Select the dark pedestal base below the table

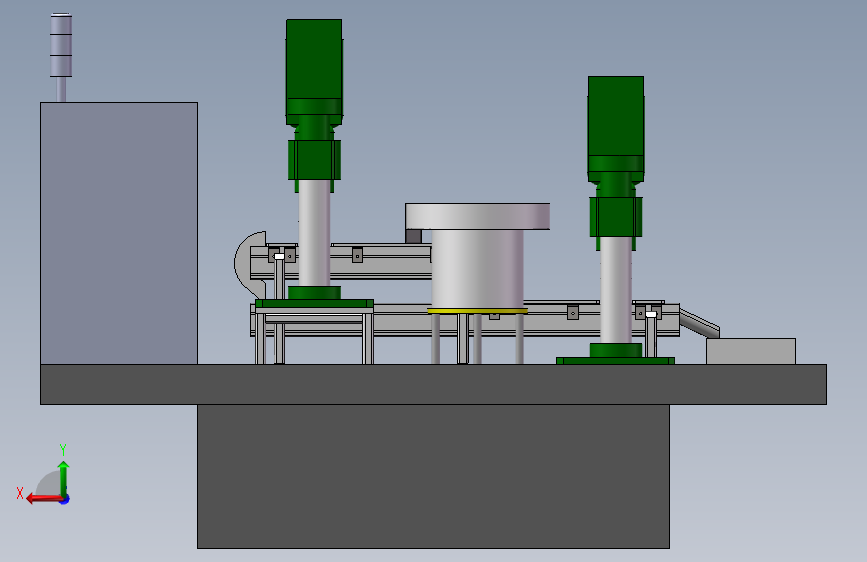(x=434, y=476)
